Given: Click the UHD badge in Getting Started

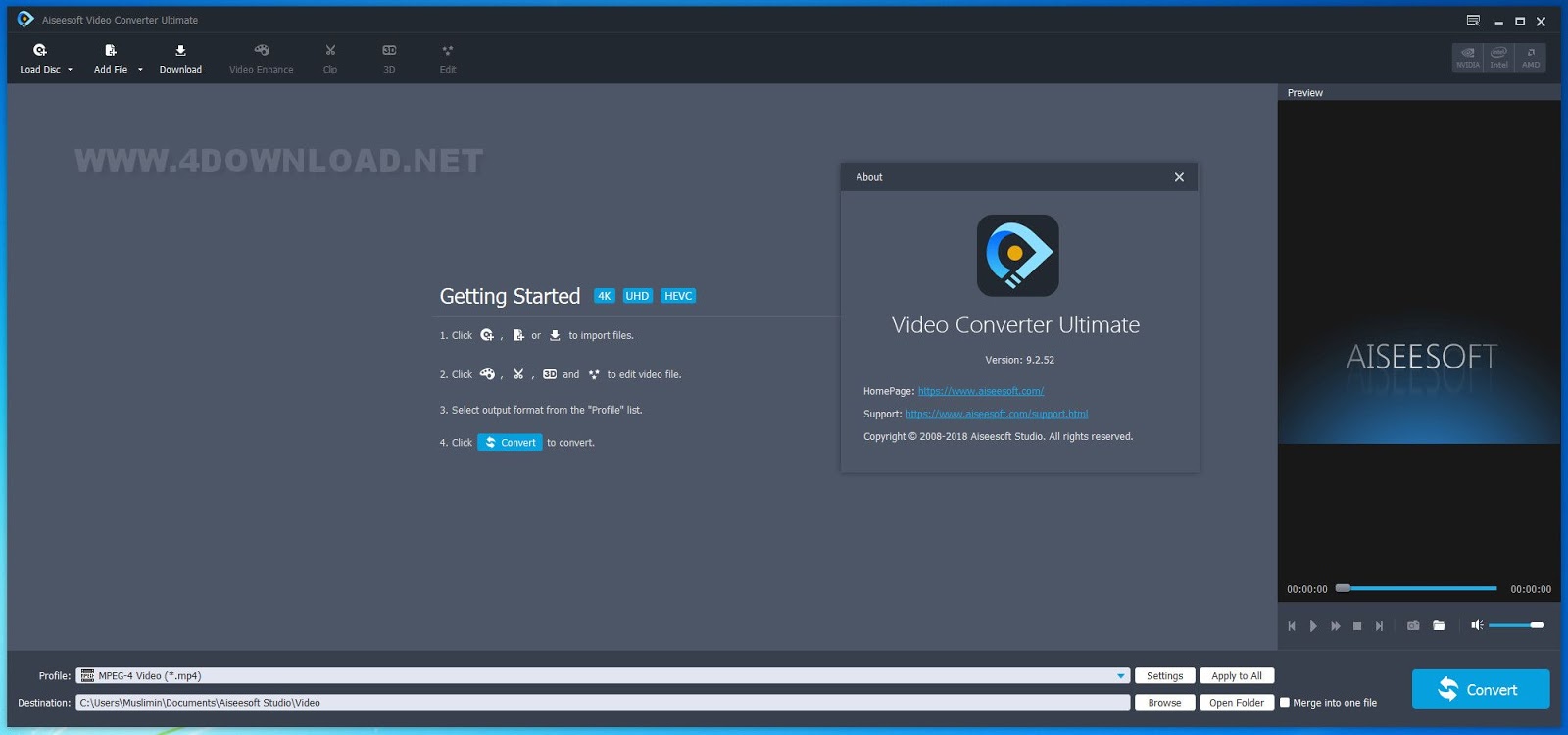Looking at the screenshot, I should [x=637, y=296].
